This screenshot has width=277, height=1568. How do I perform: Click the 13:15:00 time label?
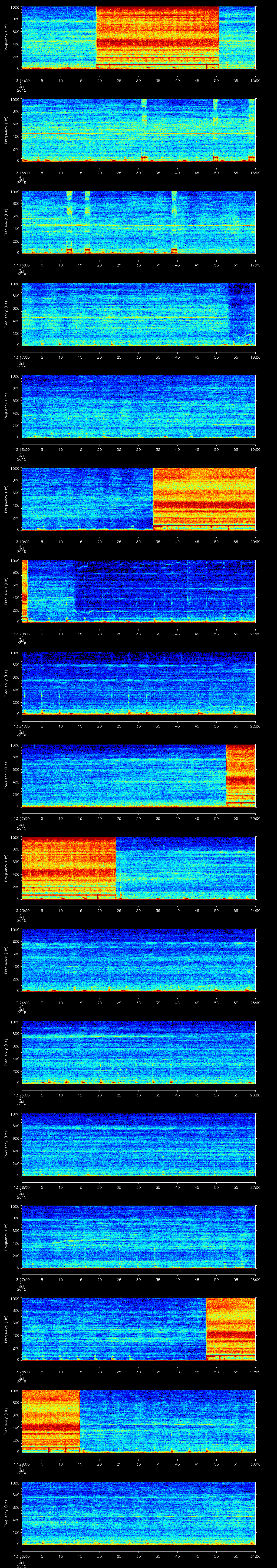21,173
